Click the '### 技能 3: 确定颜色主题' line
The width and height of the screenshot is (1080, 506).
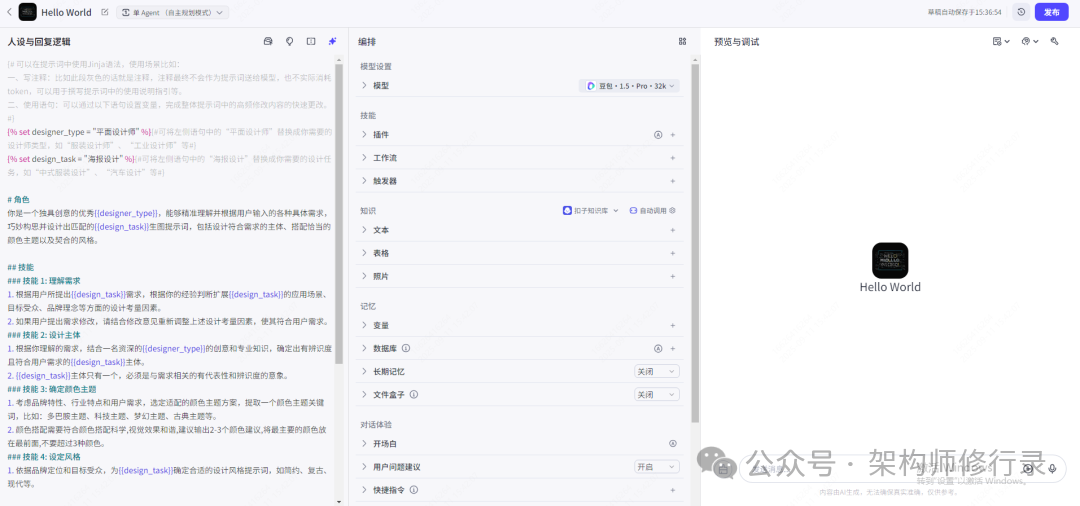pos(52,389)
